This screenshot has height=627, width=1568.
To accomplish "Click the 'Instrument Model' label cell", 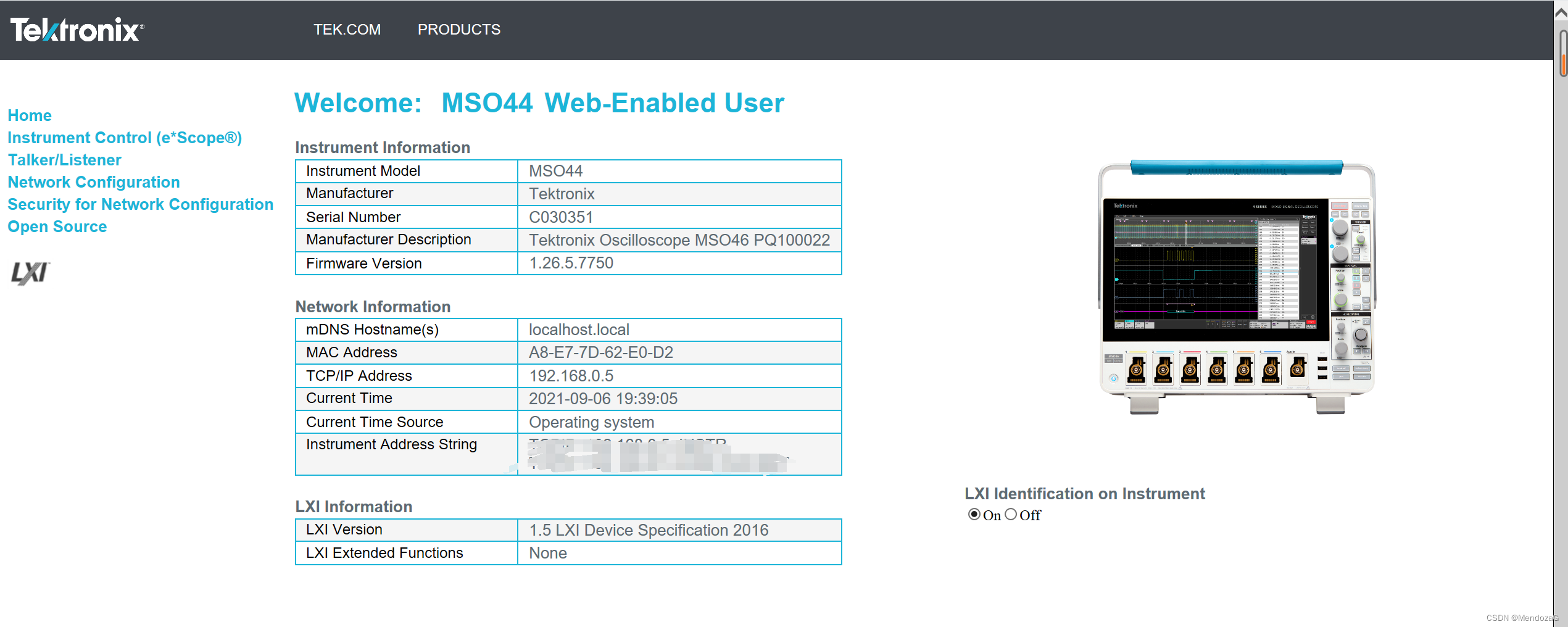I will coord(406,171).
